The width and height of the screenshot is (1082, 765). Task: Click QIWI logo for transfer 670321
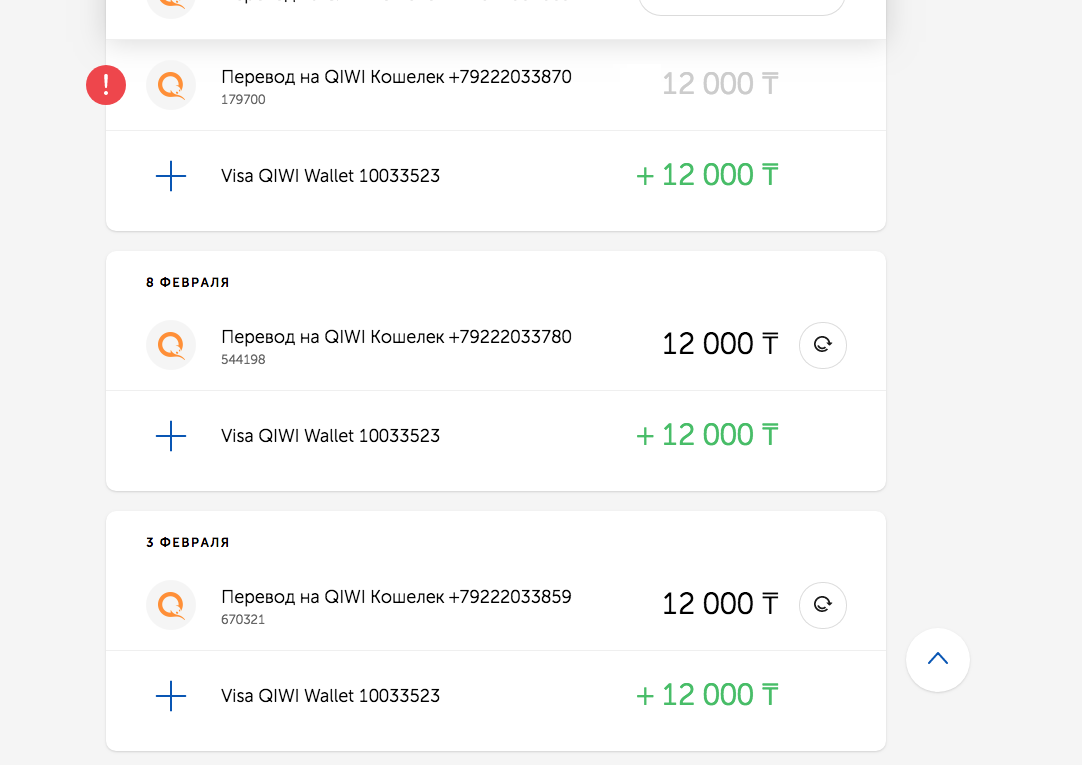coord(171,605)
